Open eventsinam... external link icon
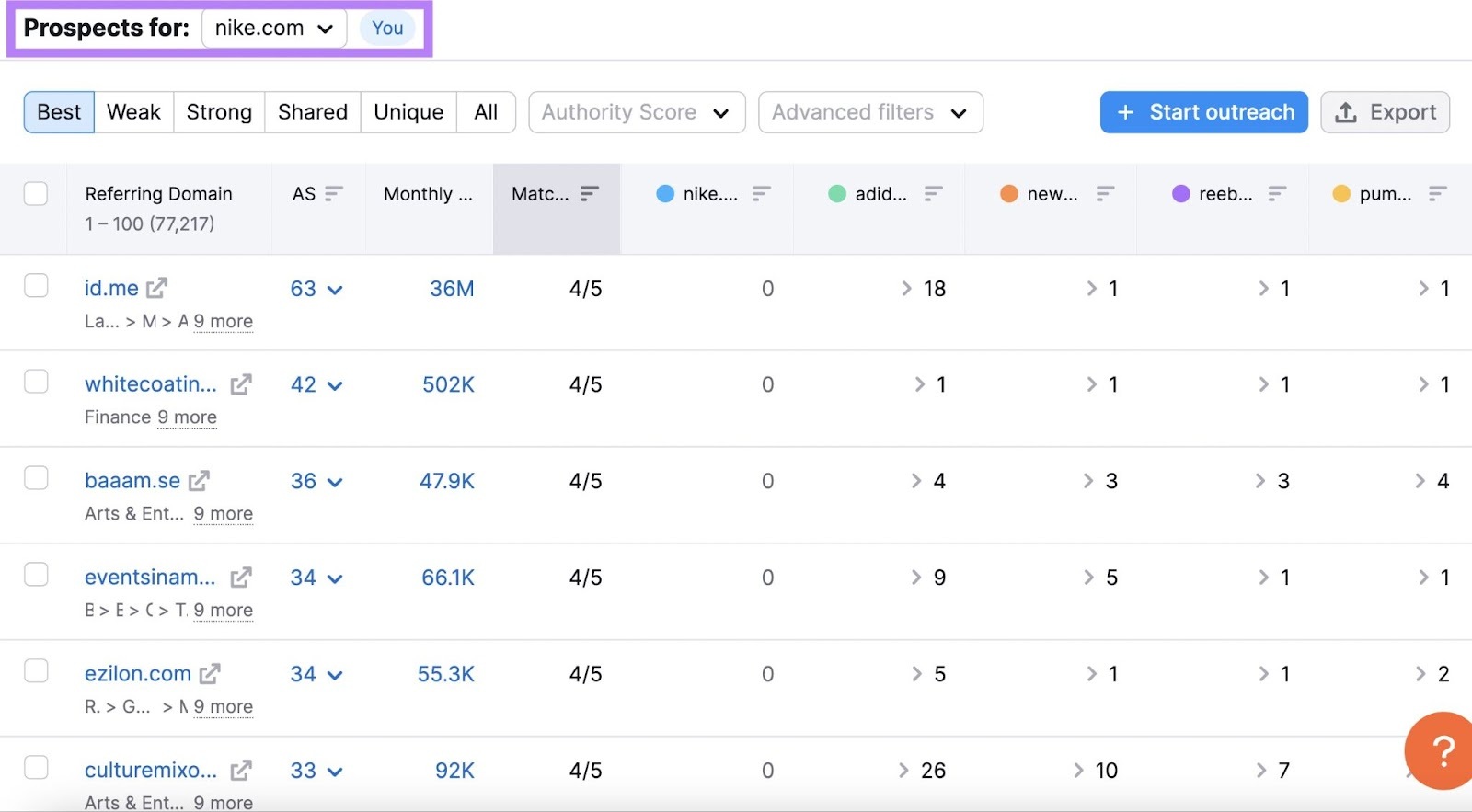The width and height of the screenshot is (1472, 812). [x=241, y=578]
